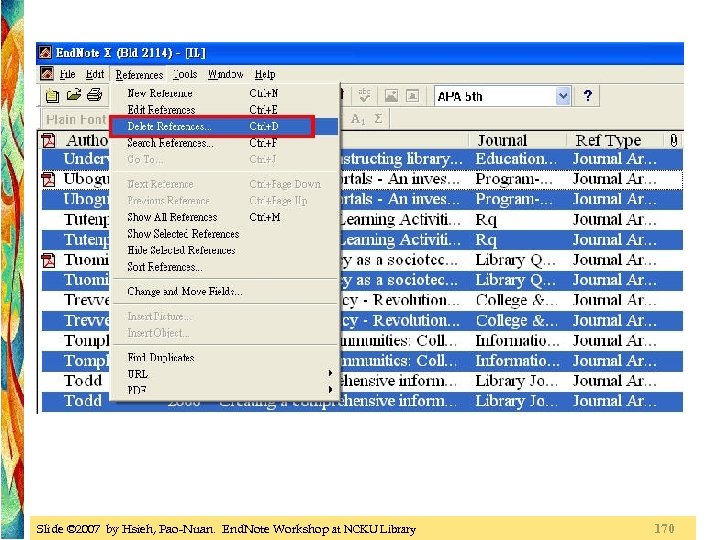Choose Change and Move Fields
Viewport: 720px width, 540px height.
coord(225,292)
